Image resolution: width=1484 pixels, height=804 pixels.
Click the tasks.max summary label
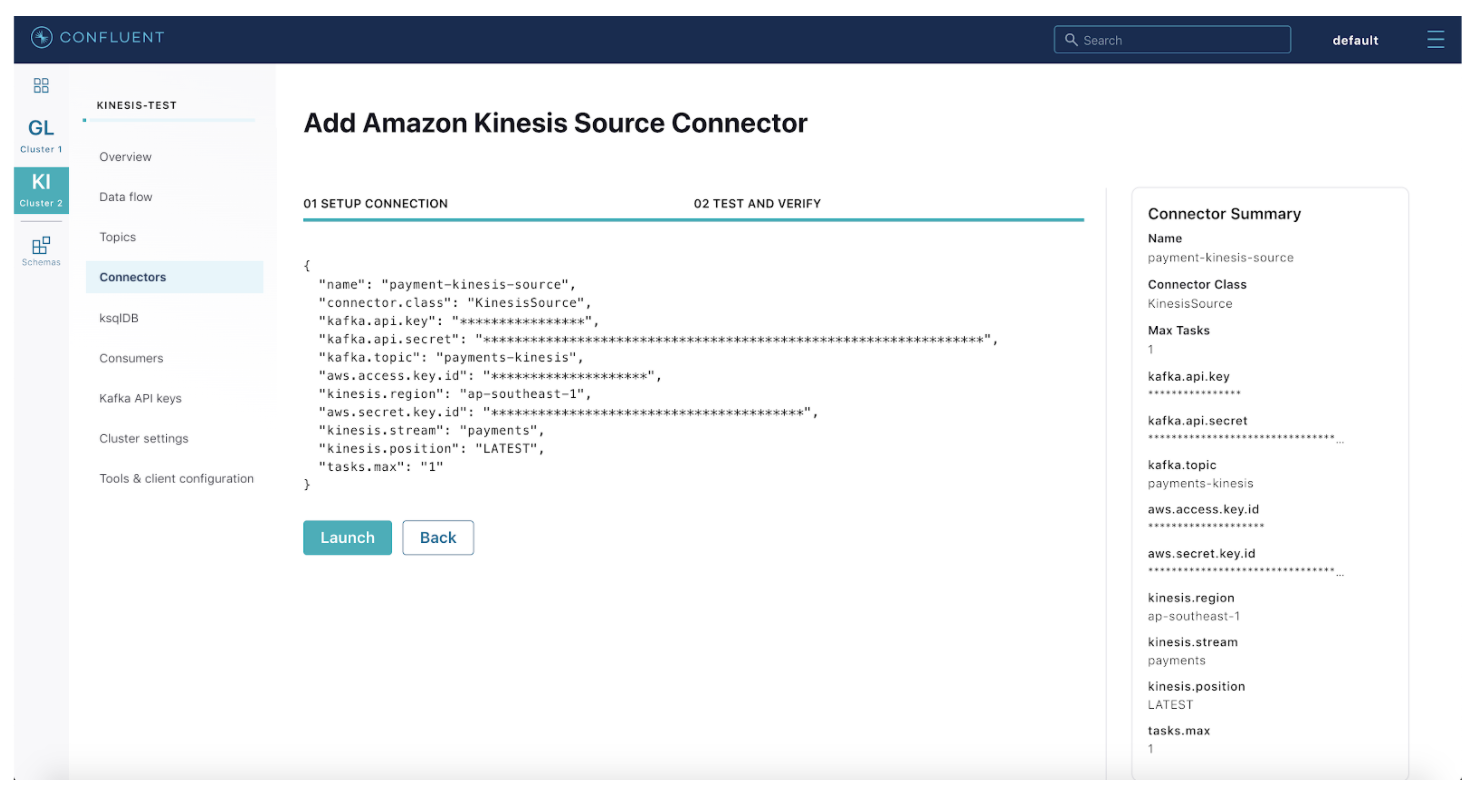1178,730
